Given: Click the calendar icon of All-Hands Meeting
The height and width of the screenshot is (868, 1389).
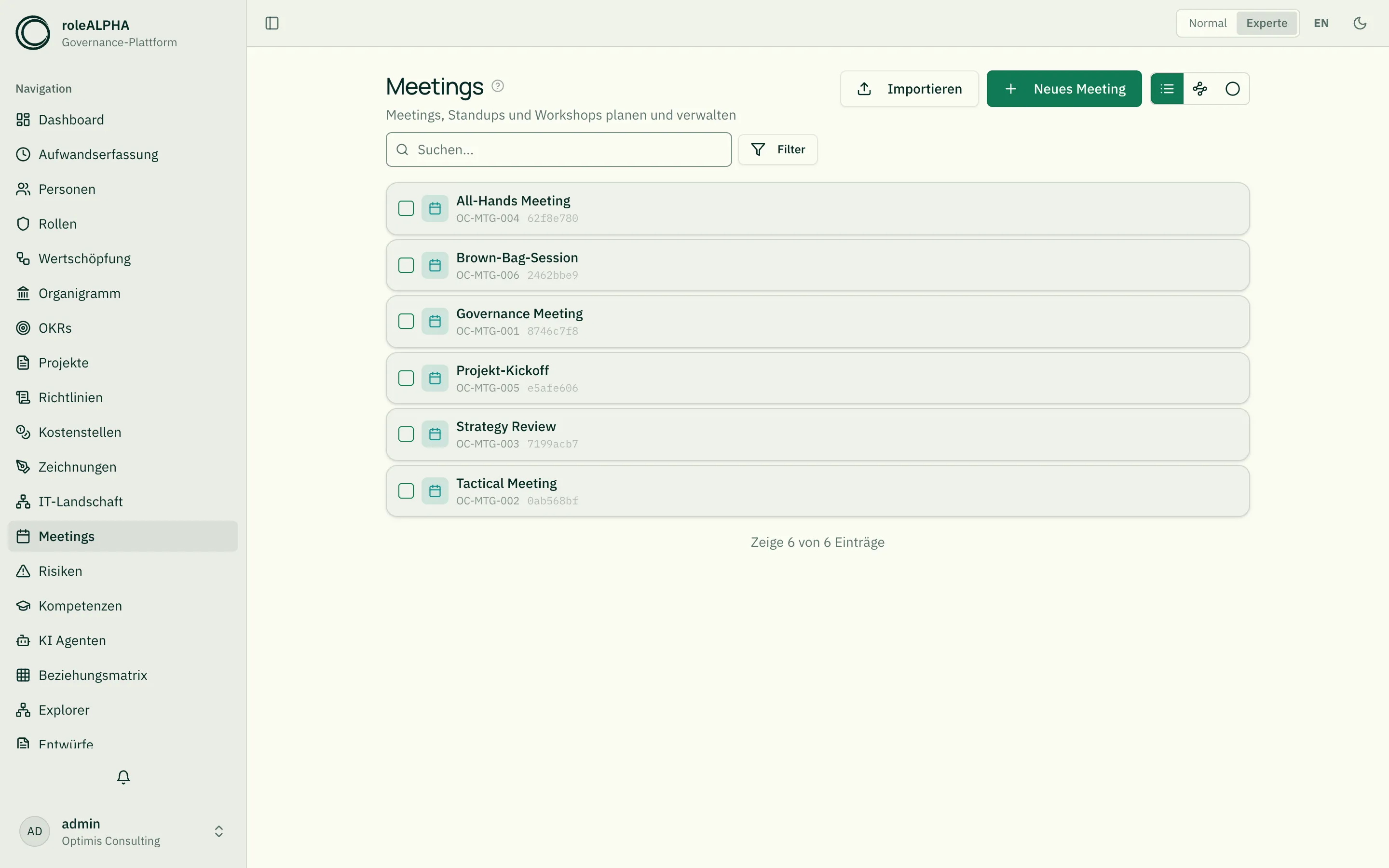Looking at the screenshot, I should click(x=435, y=208).
